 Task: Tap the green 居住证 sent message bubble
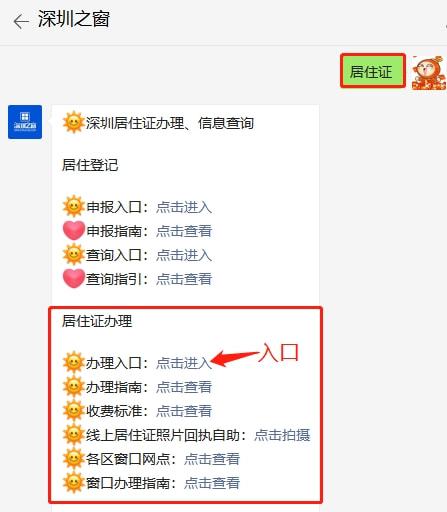point(373,71)
